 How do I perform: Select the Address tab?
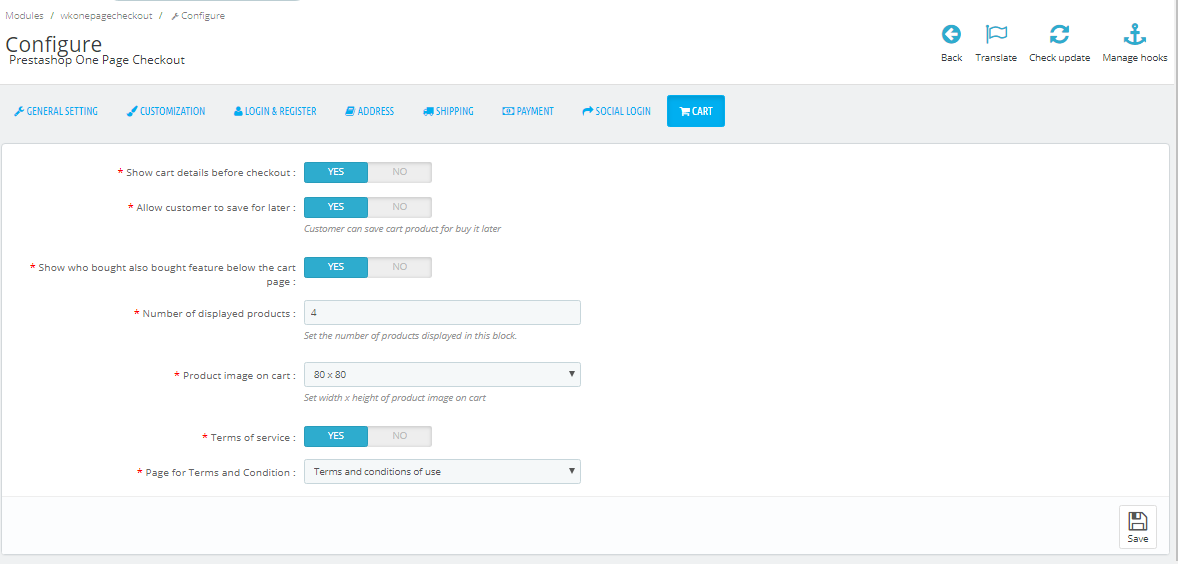pyautogui.click(x=369, y=111)
